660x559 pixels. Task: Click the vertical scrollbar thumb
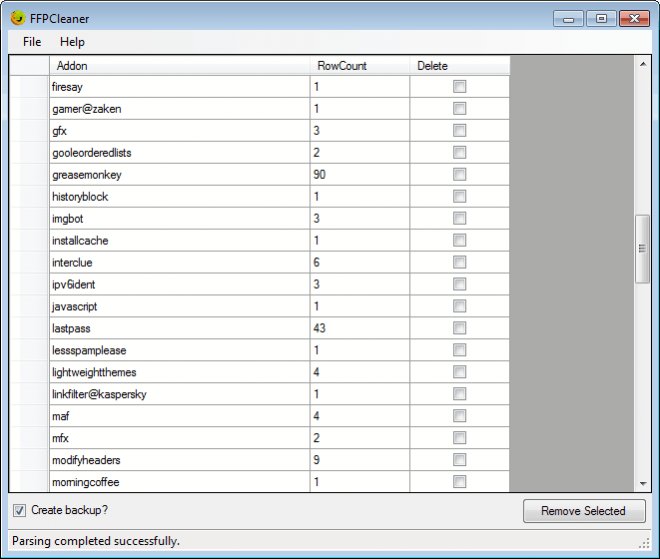pyautogui.click(x=642, y=248)
